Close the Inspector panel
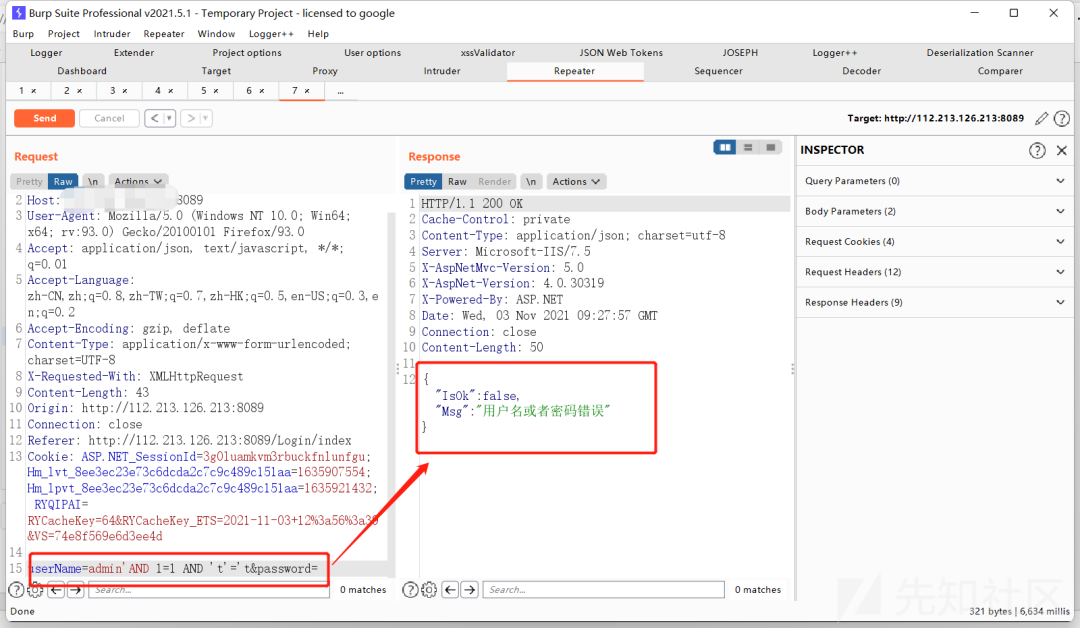Viewport: 1080px width, 628px height. [x=1062, y=151]
